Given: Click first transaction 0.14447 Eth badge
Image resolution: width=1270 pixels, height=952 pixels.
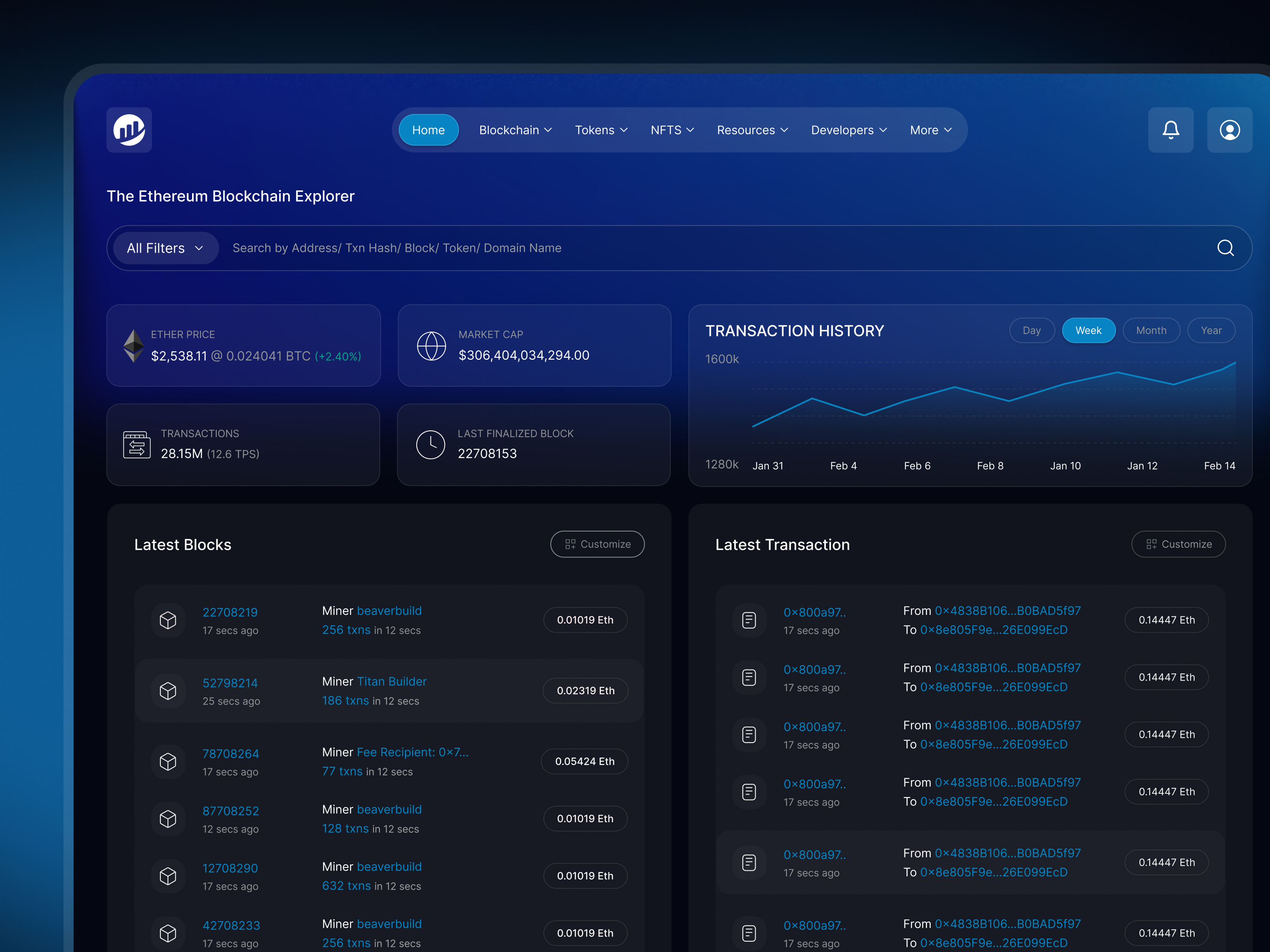Looking at the screenshot, I should (x=1167, y=620).
